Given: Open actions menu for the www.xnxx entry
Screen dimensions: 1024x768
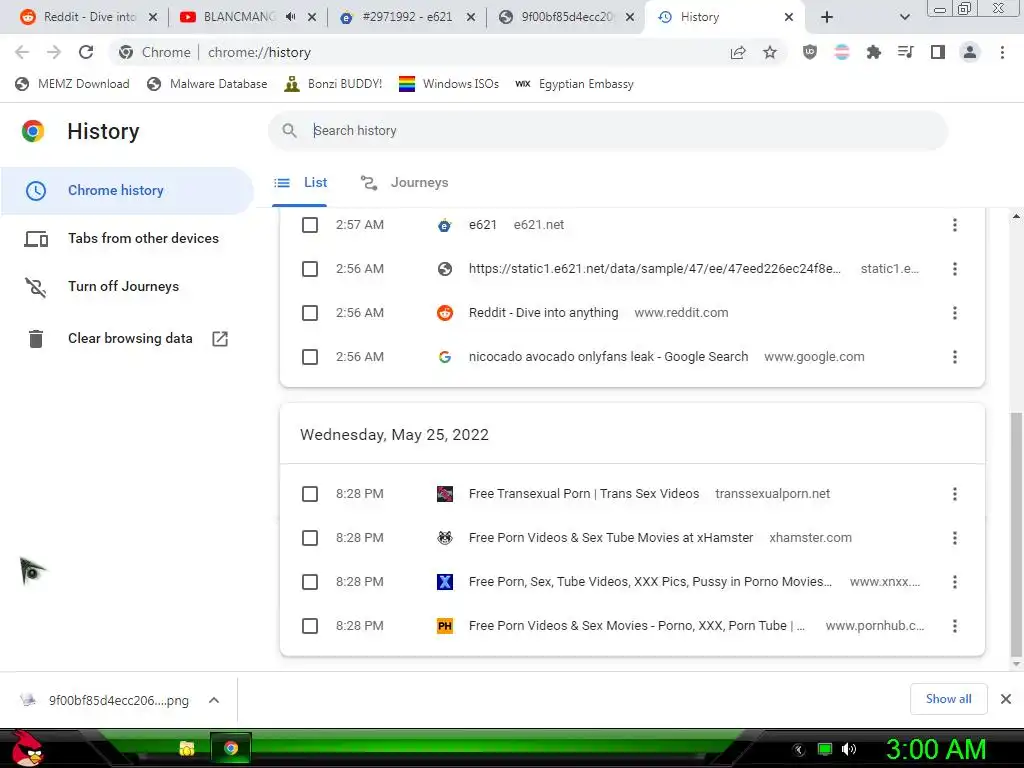Looking at the screenshot, I should (955, 582).
